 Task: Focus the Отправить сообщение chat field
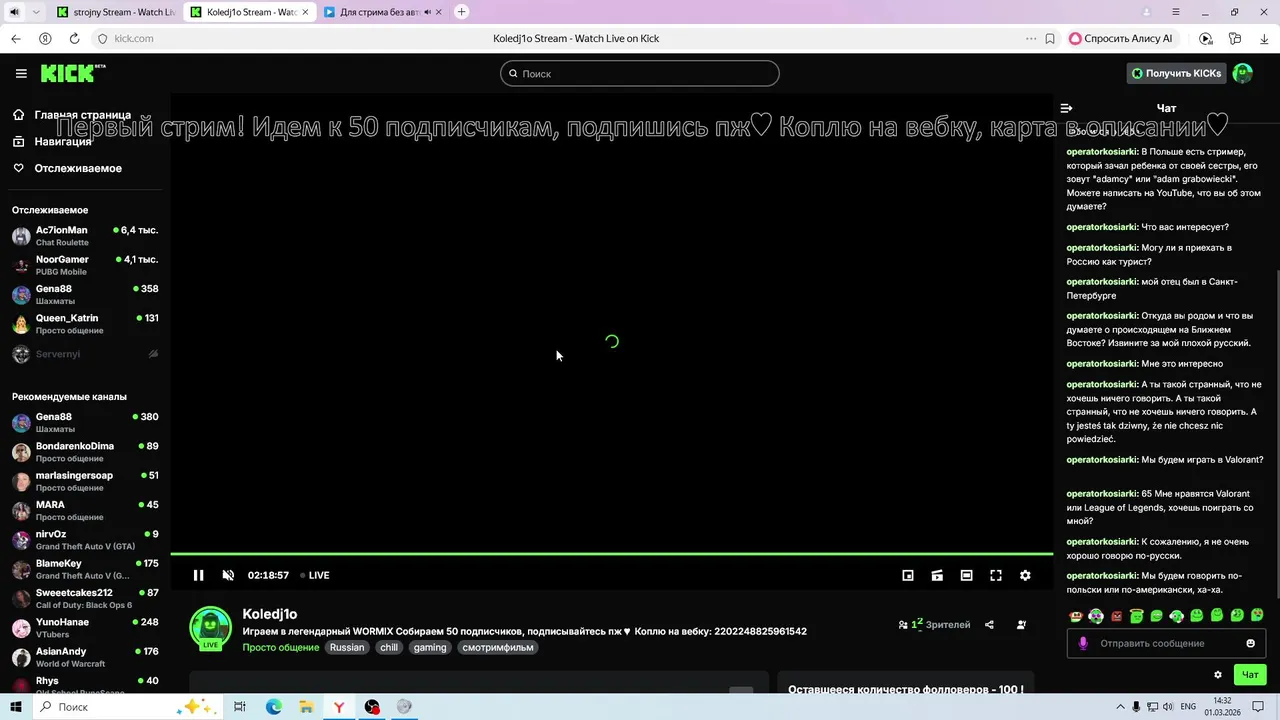(1166, 643)
